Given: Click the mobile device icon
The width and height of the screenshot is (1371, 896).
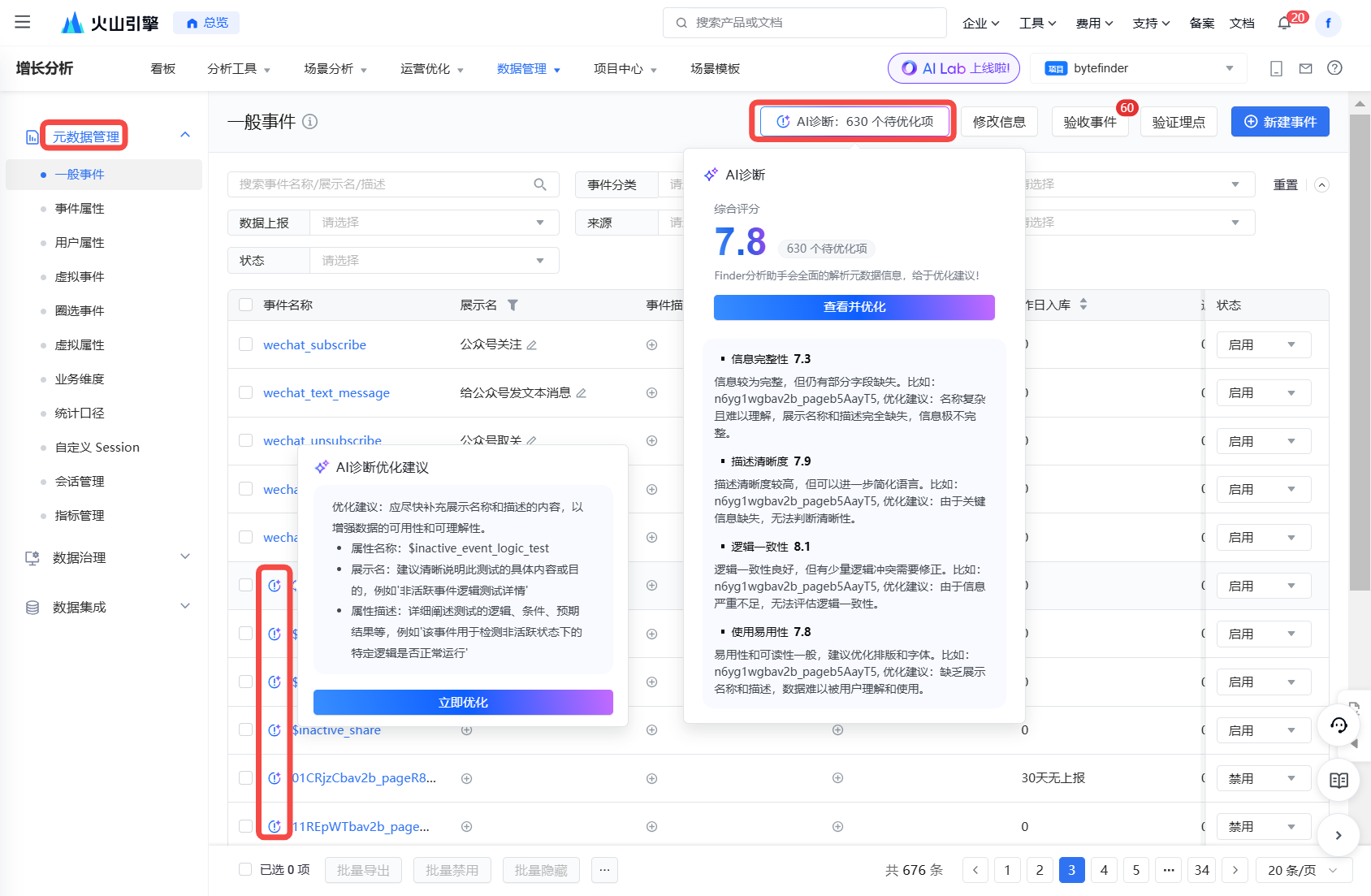Looking at the screenshot, I should [1276, 68].
